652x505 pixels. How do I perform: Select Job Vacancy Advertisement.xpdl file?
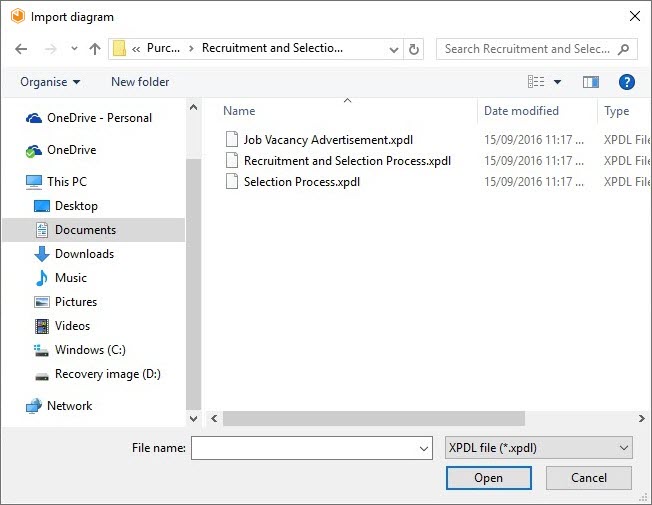(x=328, y=139)
